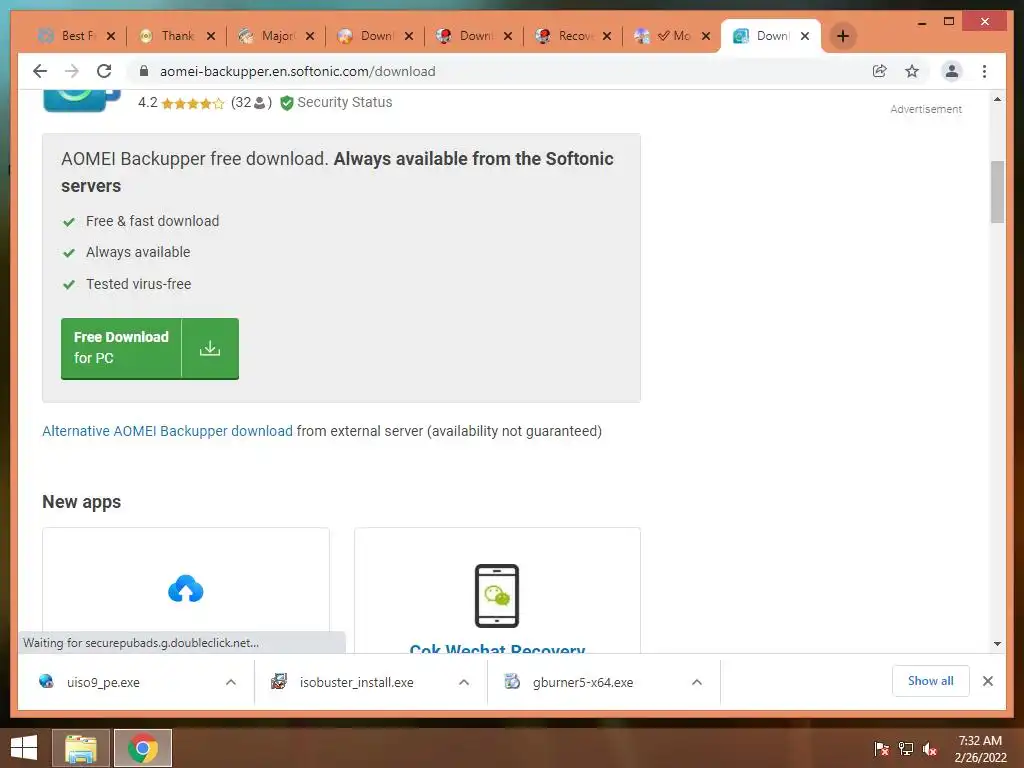1024x768 pixels.
Task: Open downloaded uiso9_pe.exe file
Action: click(x=103, y=682)
